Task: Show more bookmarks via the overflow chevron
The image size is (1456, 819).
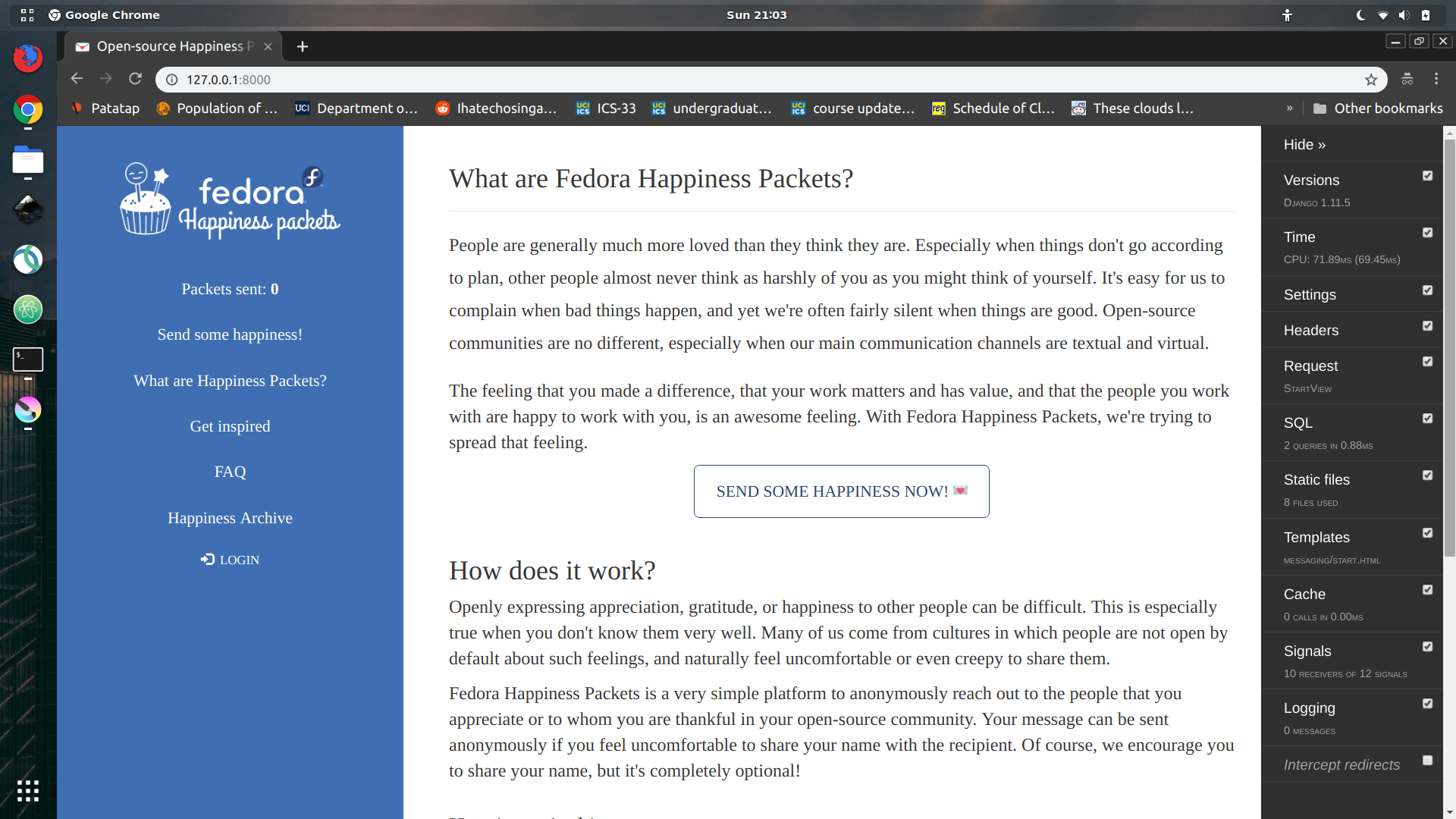Action: [x=1289, y=108]
